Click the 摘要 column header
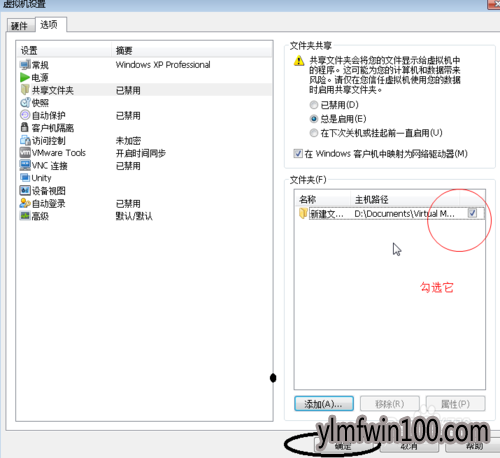 tap(192, 50)
